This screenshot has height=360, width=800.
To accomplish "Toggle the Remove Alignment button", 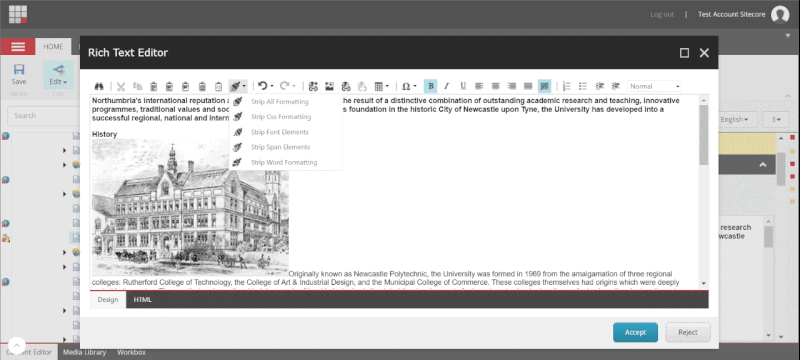I will tap(544, 86).
